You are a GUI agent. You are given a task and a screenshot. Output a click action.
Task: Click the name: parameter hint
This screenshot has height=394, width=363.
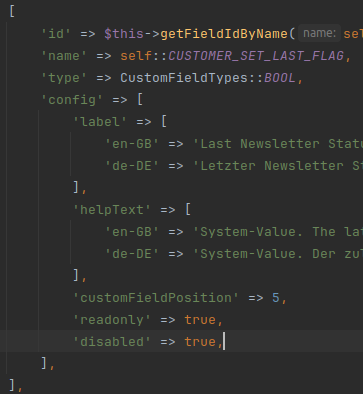(x=319, y=33)
